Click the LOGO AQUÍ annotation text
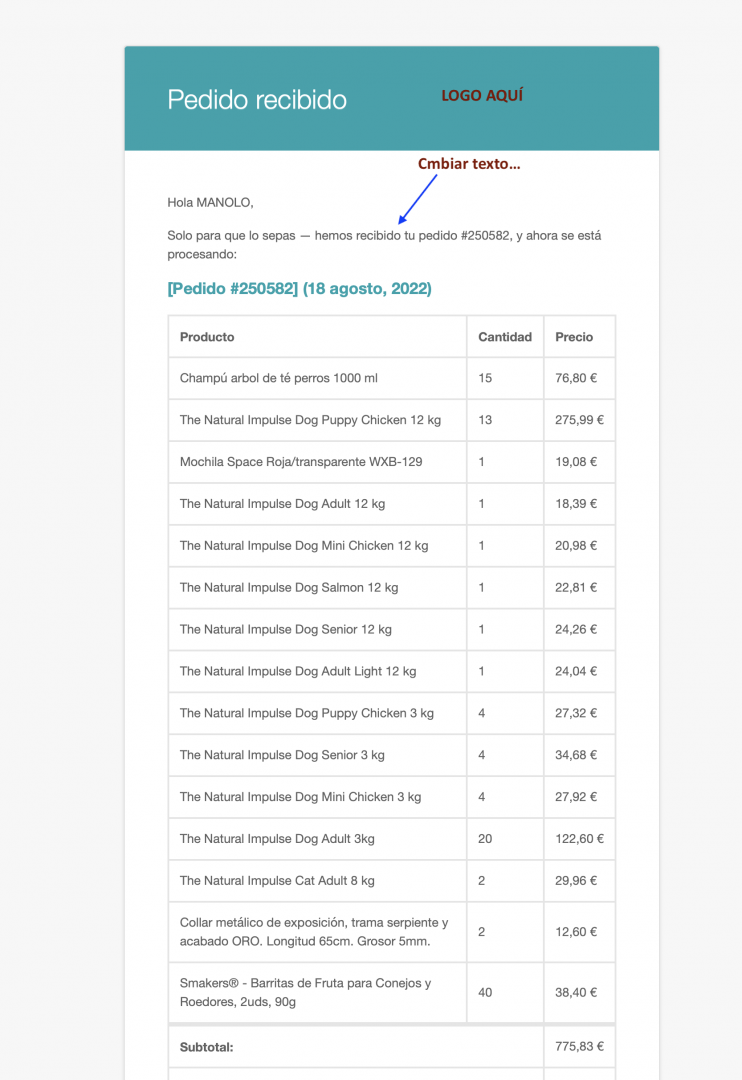This screenshot has width=742, height=1080. tap(482, 96)
